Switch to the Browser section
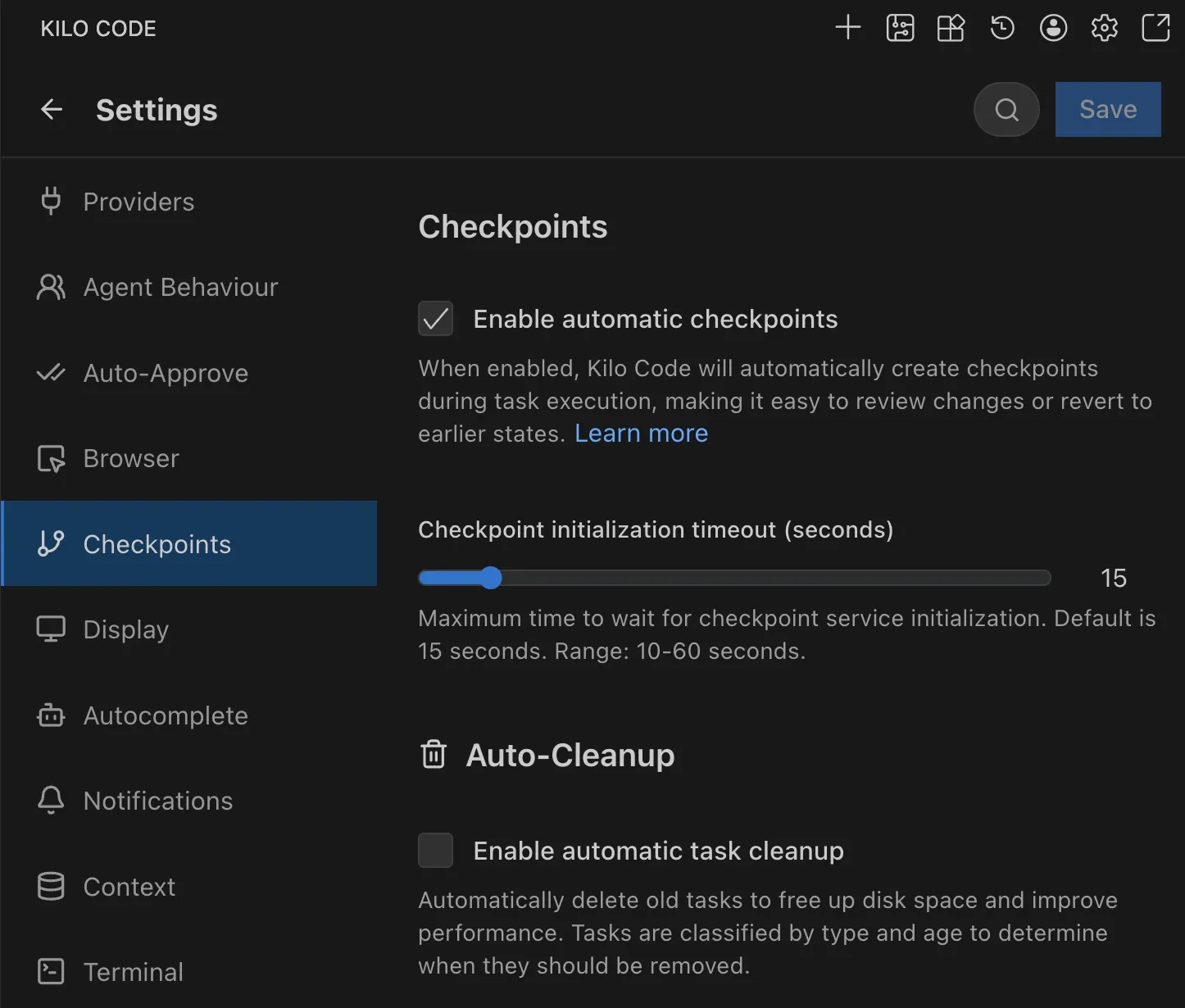1185x1008 pixels. pos(189,458)
